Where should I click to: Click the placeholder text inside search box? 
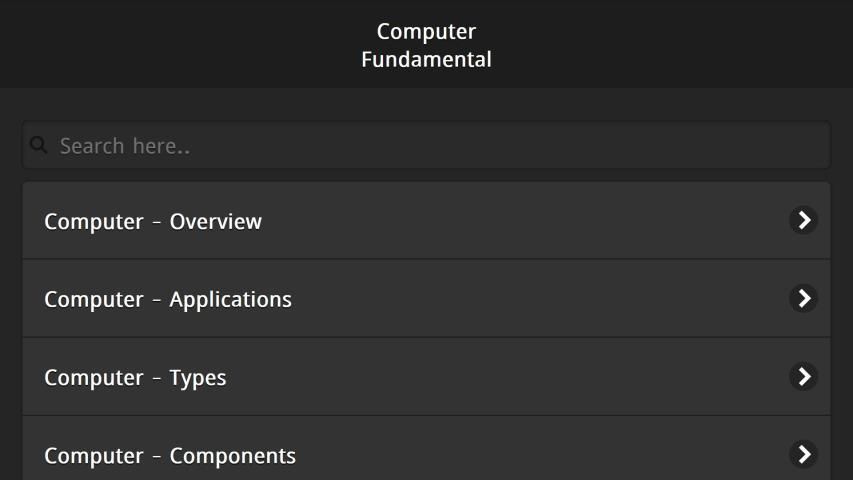pos(125,146)
